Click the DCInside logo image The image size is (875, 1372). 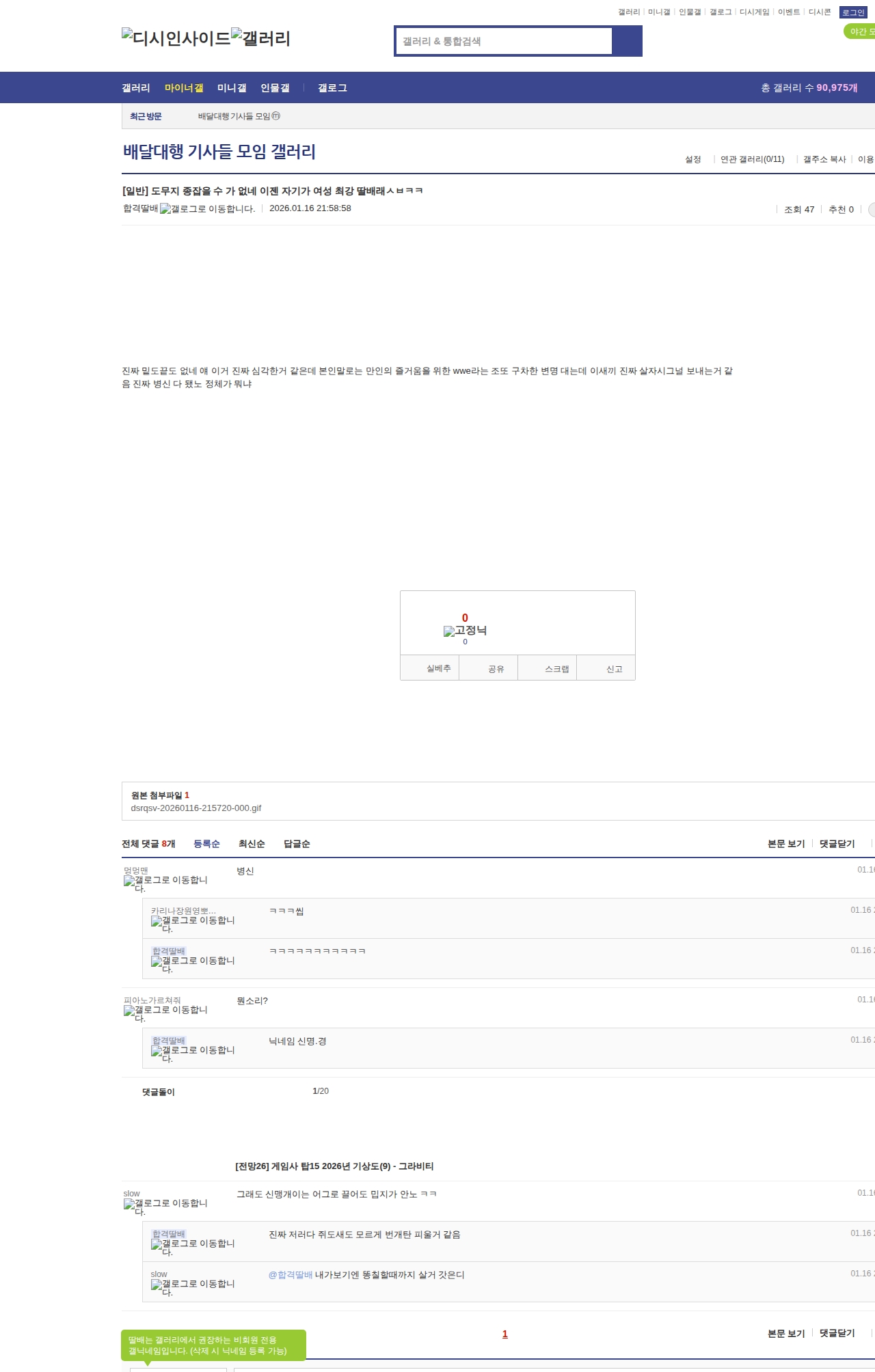click(x=176, y=38)
